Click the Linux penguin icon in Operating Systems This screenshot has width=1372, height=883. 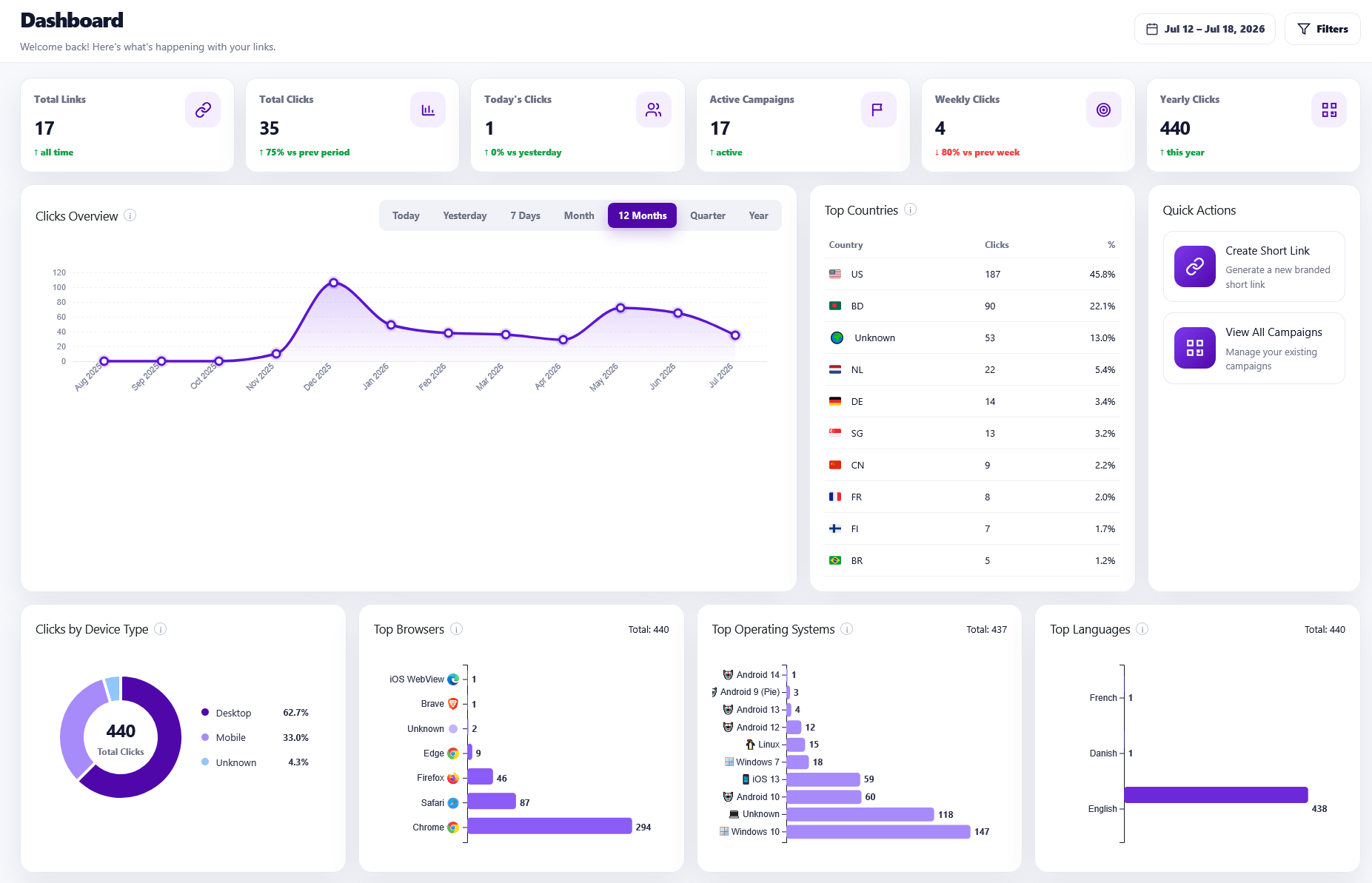tap(750, 745)
